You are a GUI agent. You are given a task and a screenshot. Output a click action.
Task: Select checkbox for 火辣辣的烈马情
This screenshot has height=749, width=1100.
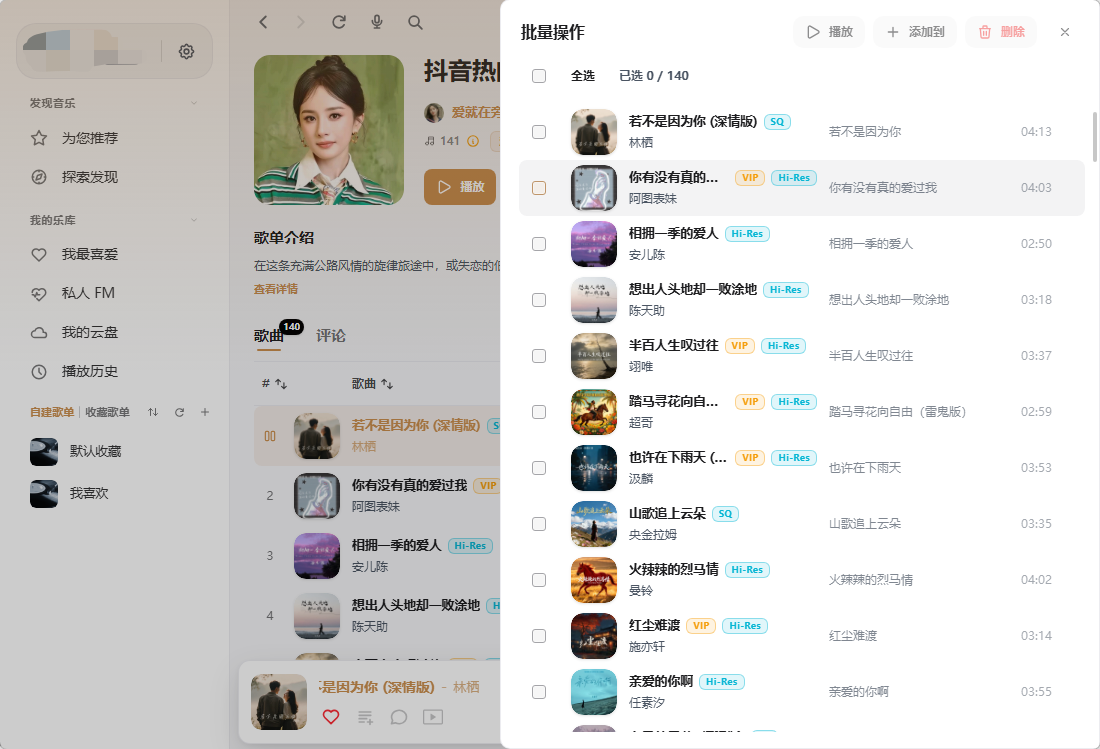click(539, 580)
